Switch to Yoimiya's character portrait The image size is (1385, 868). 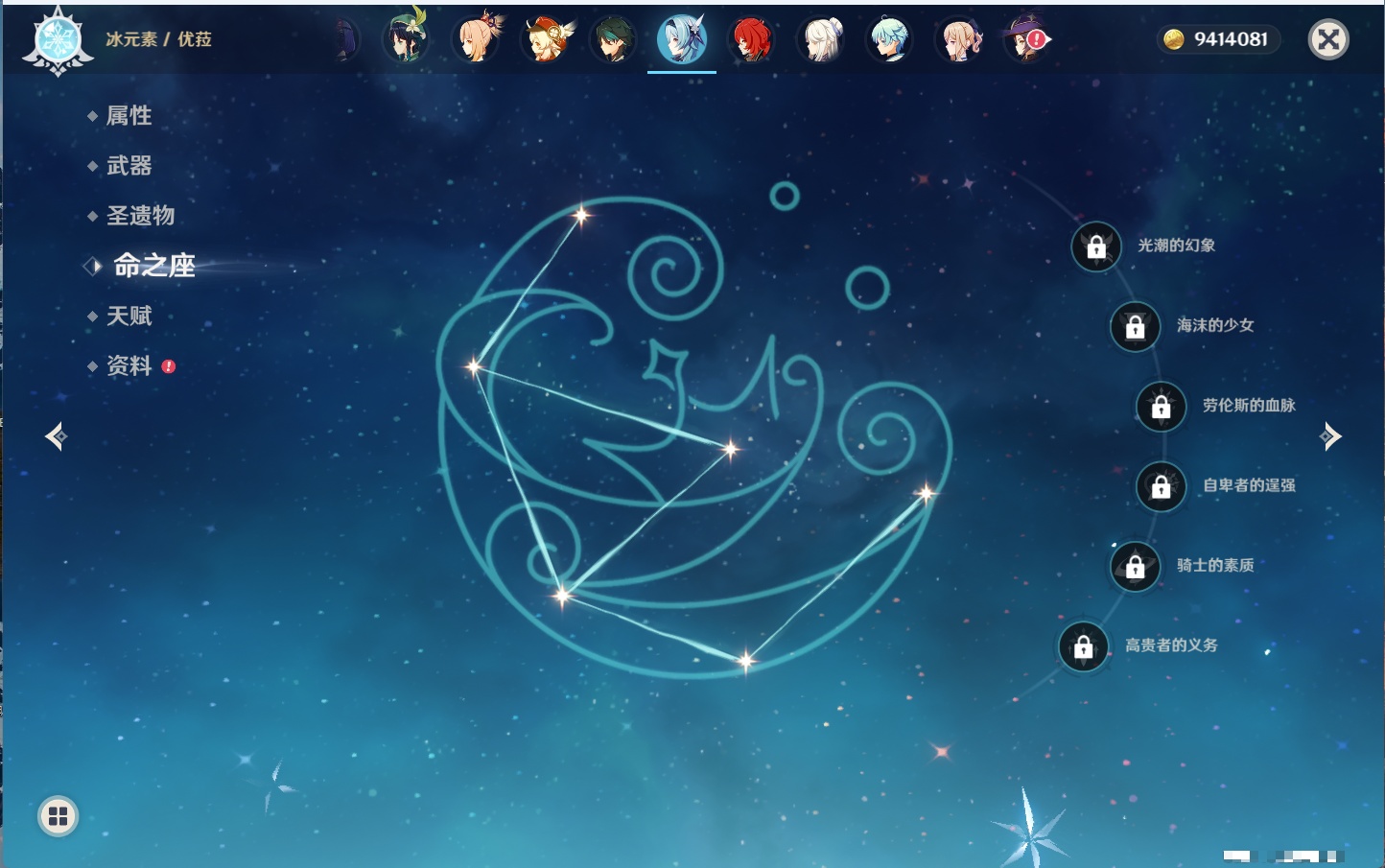[x=477, y=39]
